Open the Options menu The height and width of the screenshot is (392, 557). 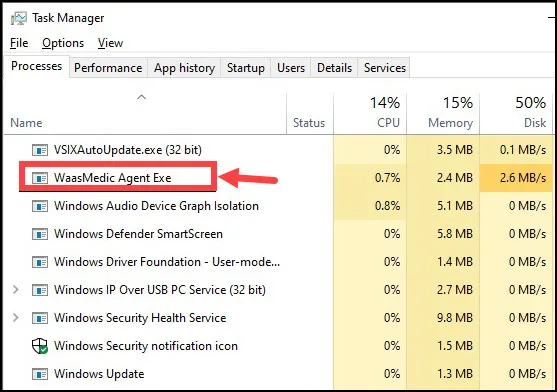[x=63, y=43]
